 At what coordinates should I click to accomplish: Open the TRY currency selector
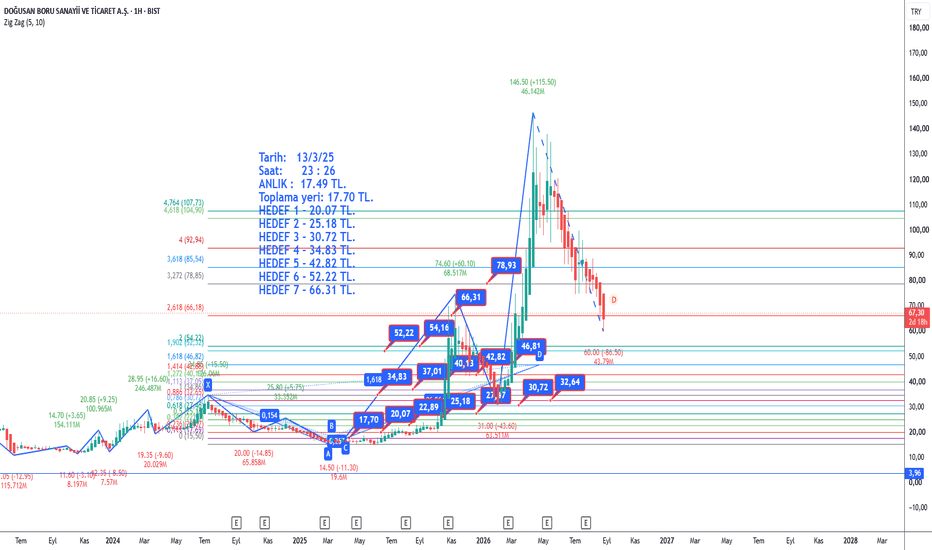(x=916, y=11)
